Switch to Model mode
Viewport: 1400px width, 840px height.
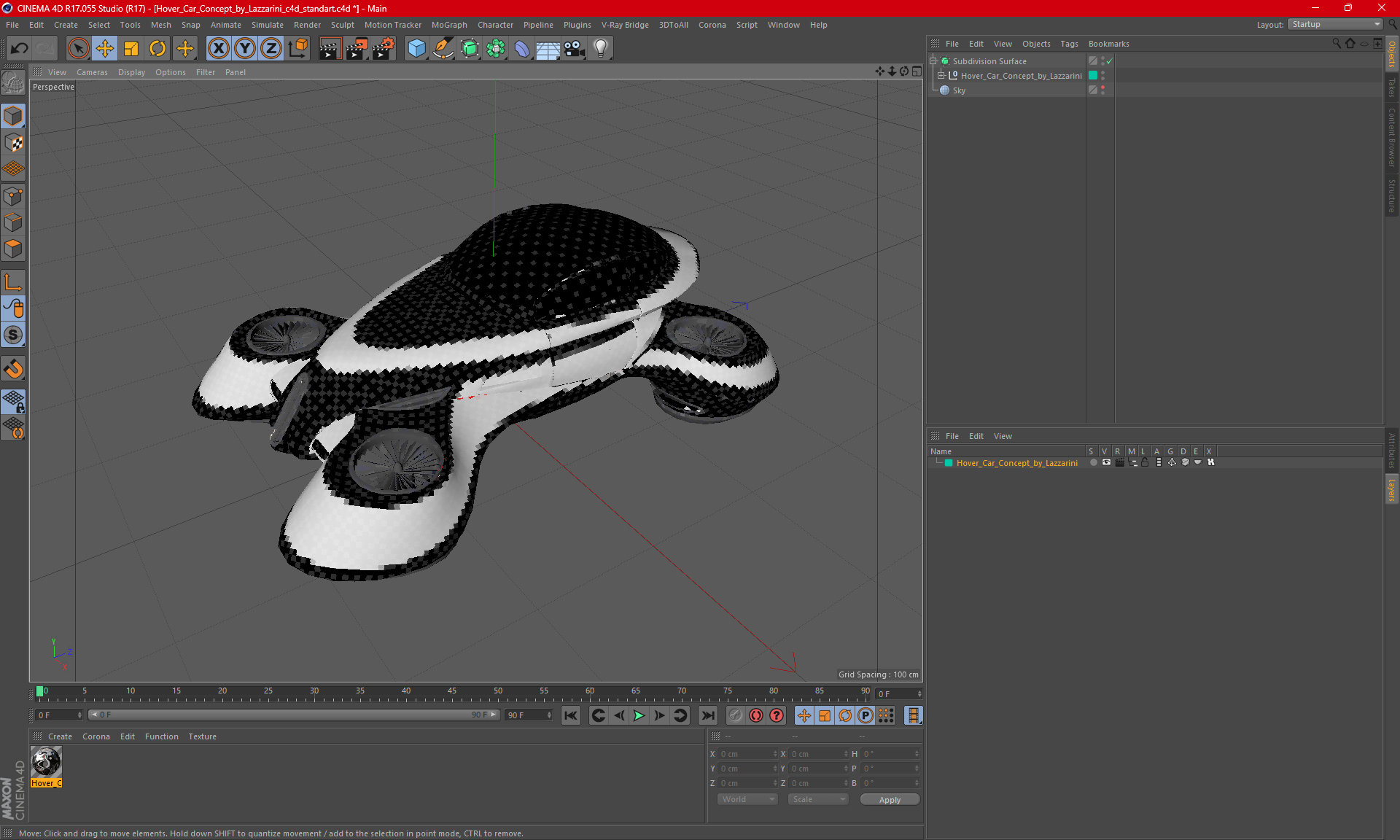click(13, 116)
